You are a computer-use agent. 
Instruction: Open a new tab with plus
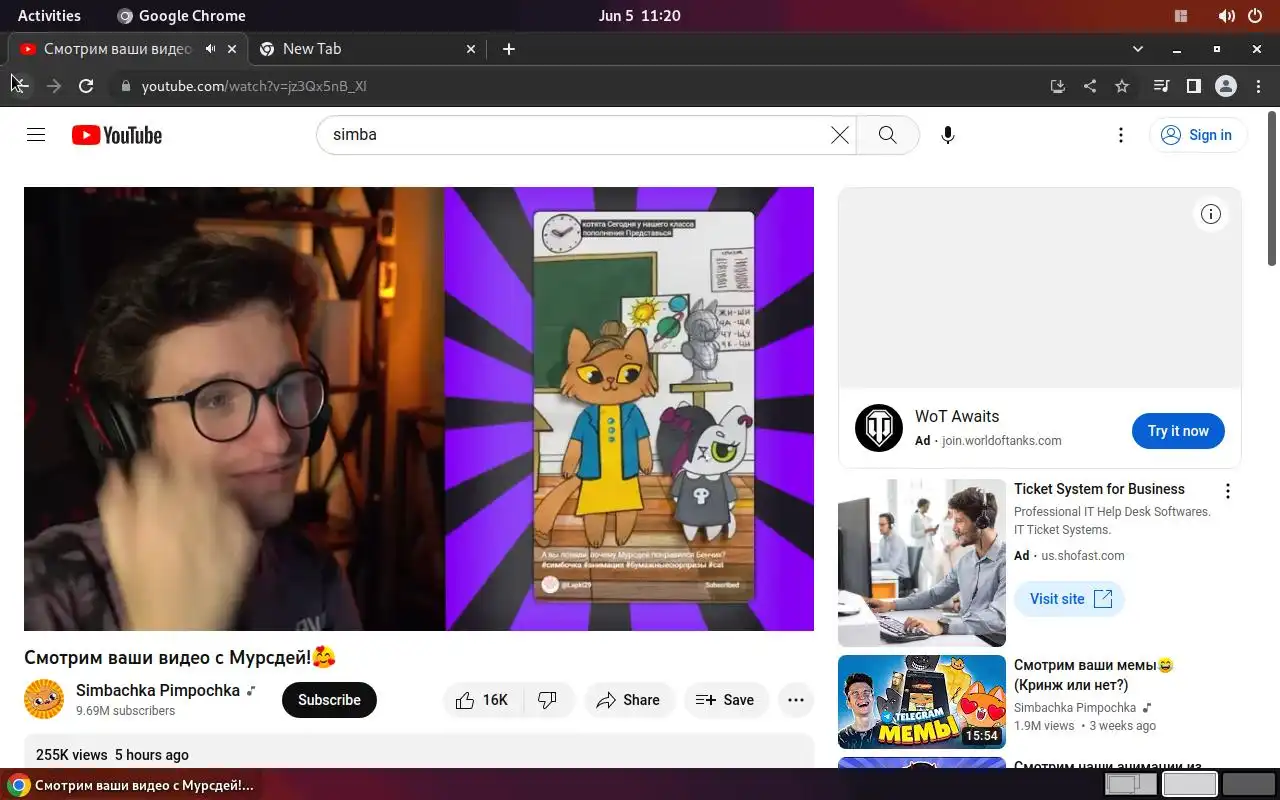pos(509,48)
